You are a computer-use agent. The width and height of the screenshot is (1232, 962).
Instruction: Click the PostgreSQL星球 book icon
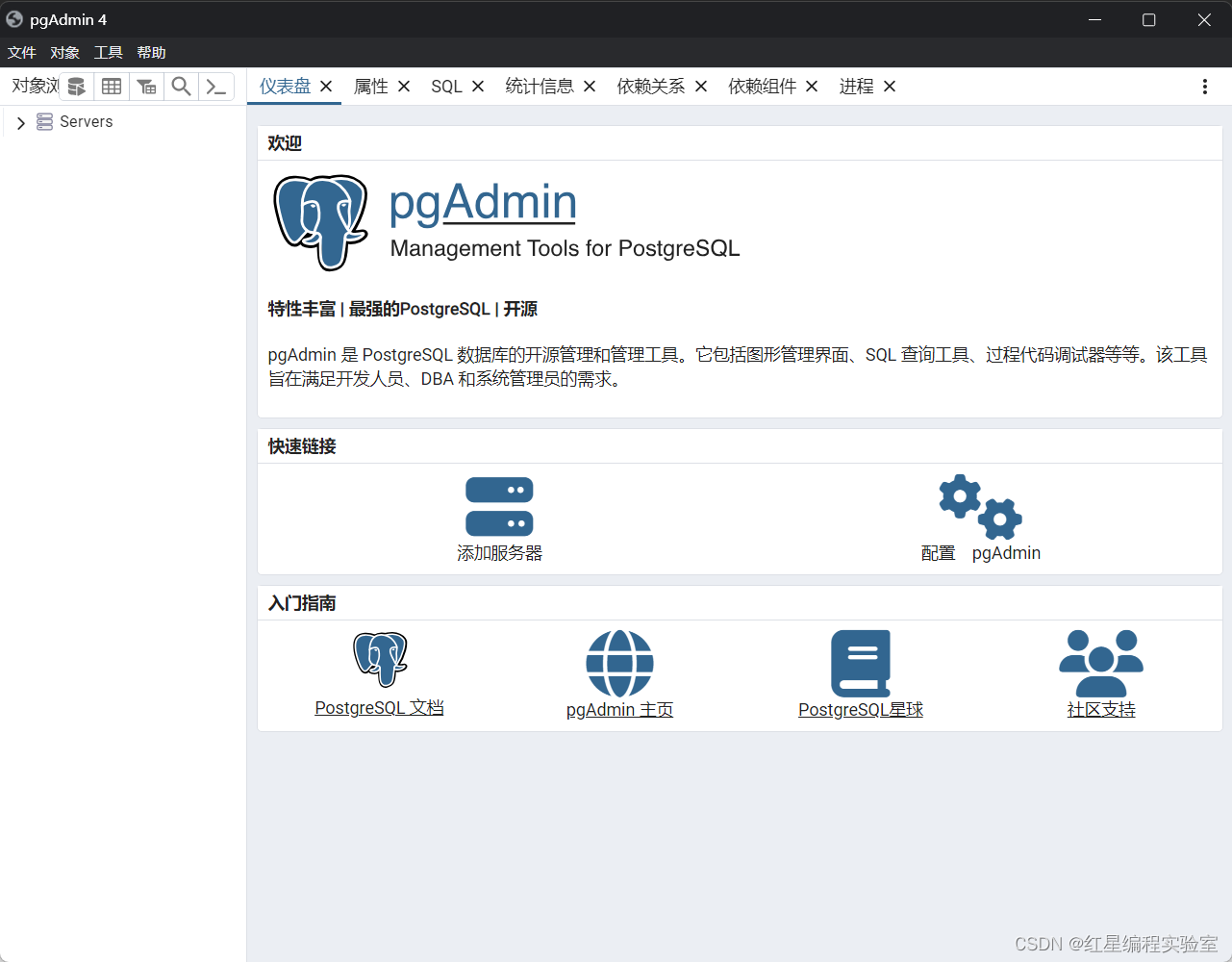[x=861, y=664]
